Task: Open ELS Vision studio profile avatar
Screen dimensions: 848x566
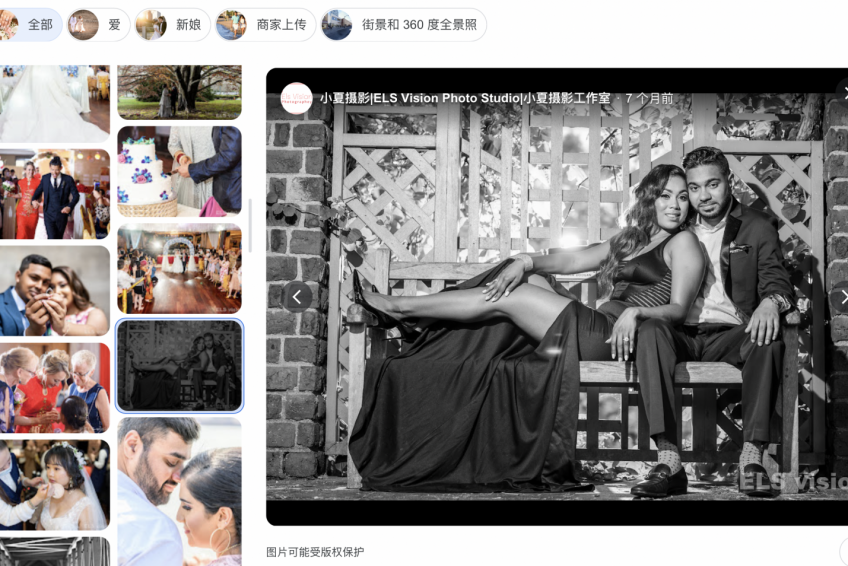Action: (296, 98)
